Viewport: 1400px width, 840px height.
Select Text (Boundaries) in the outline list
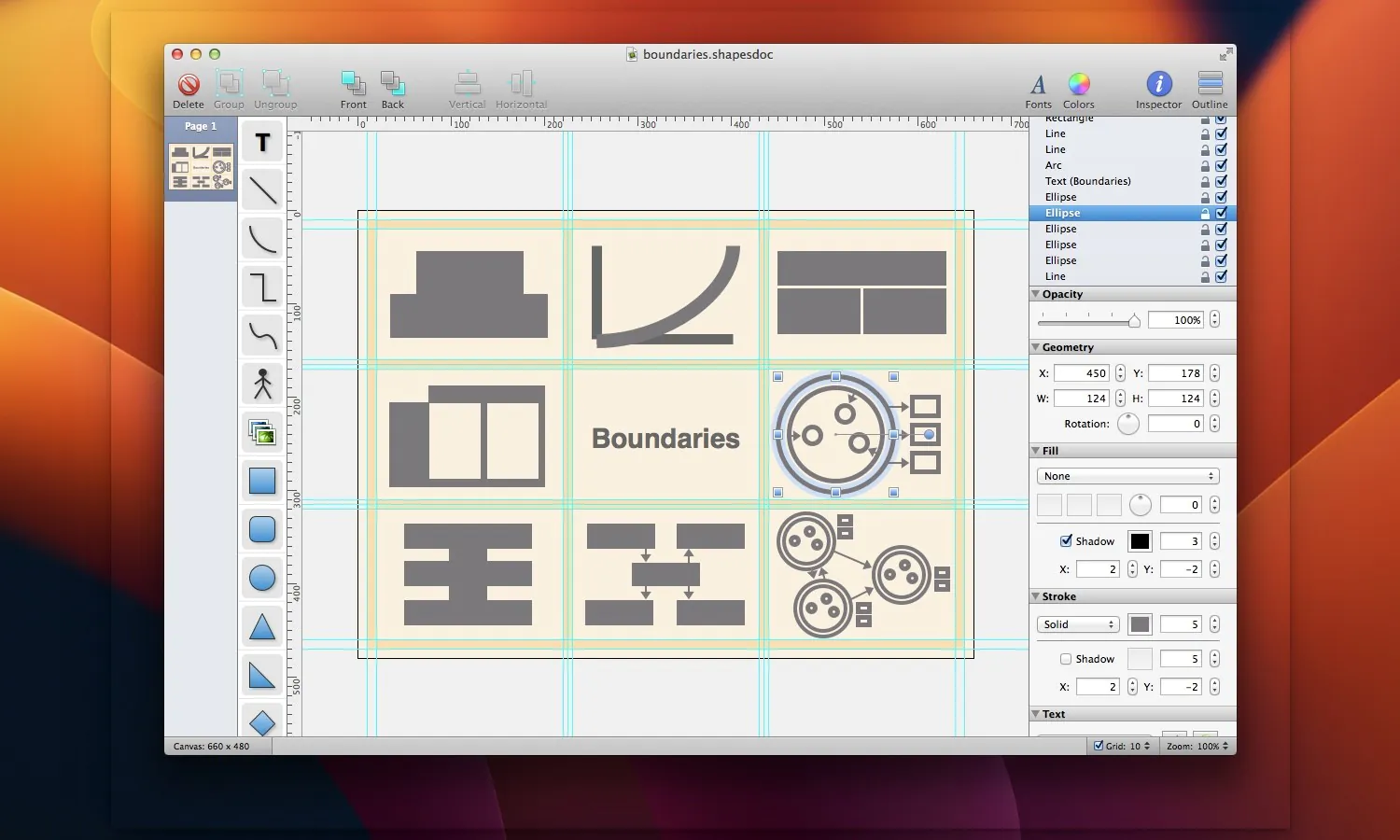click(x=1087, y=181)
